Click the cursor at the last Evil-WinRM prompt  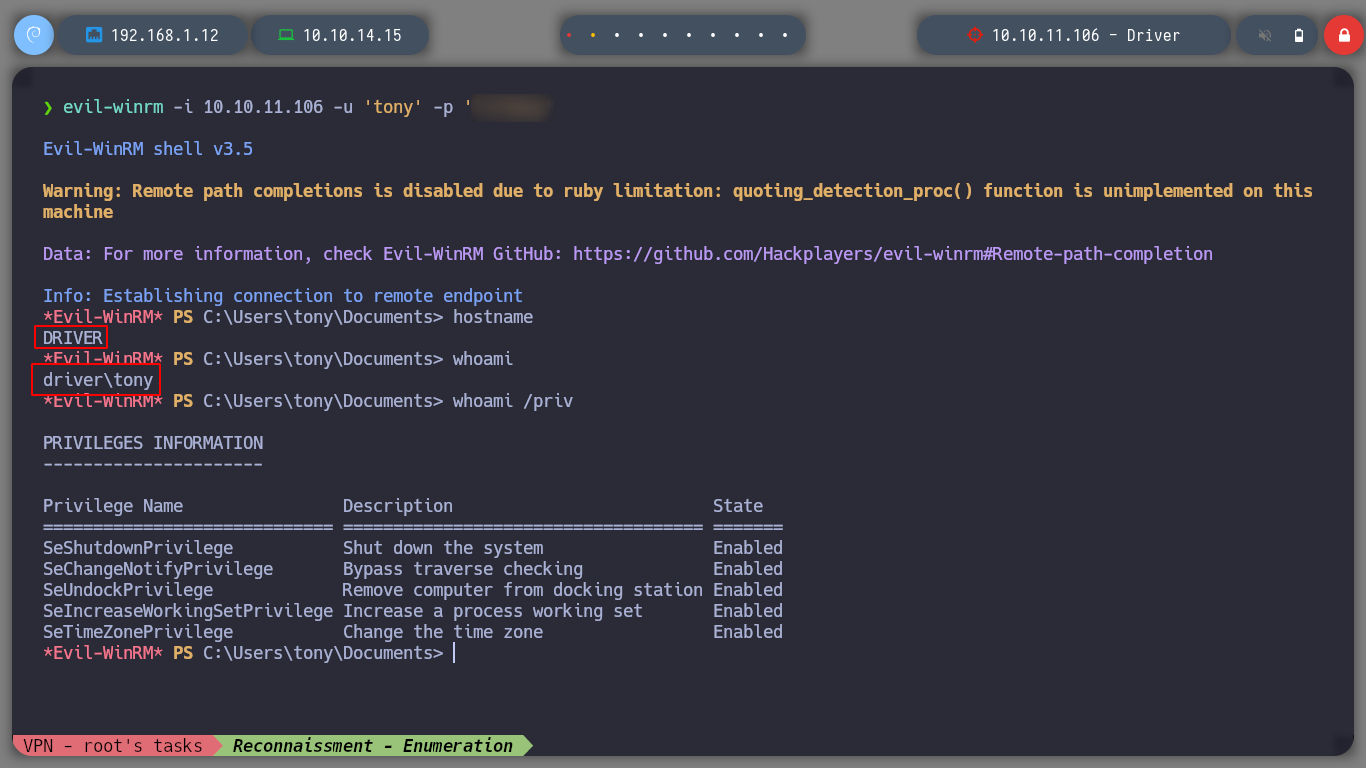click(x=454, y=653)
